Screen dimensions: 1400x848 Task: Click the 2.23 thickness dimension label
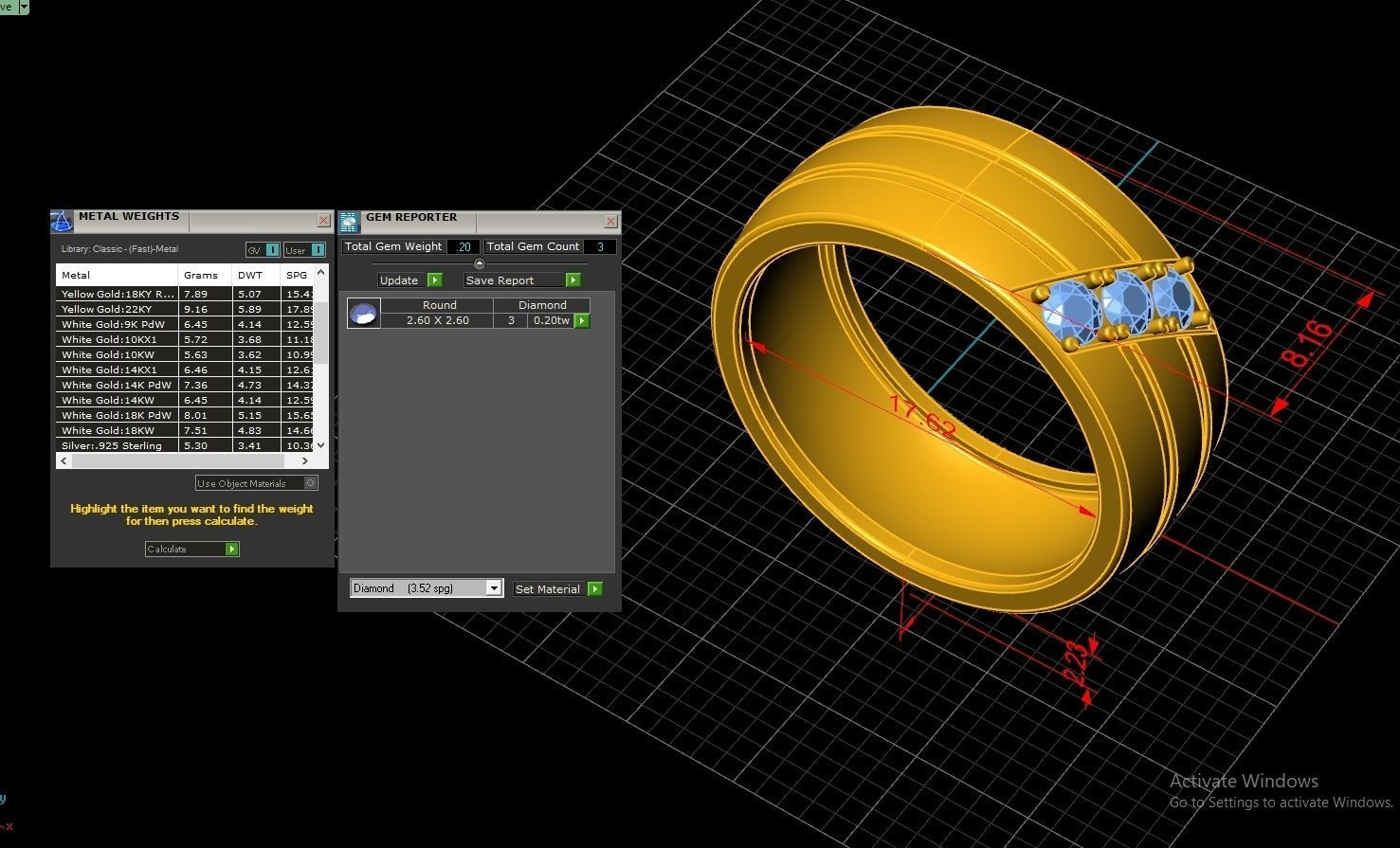[x=1076, y=662]
